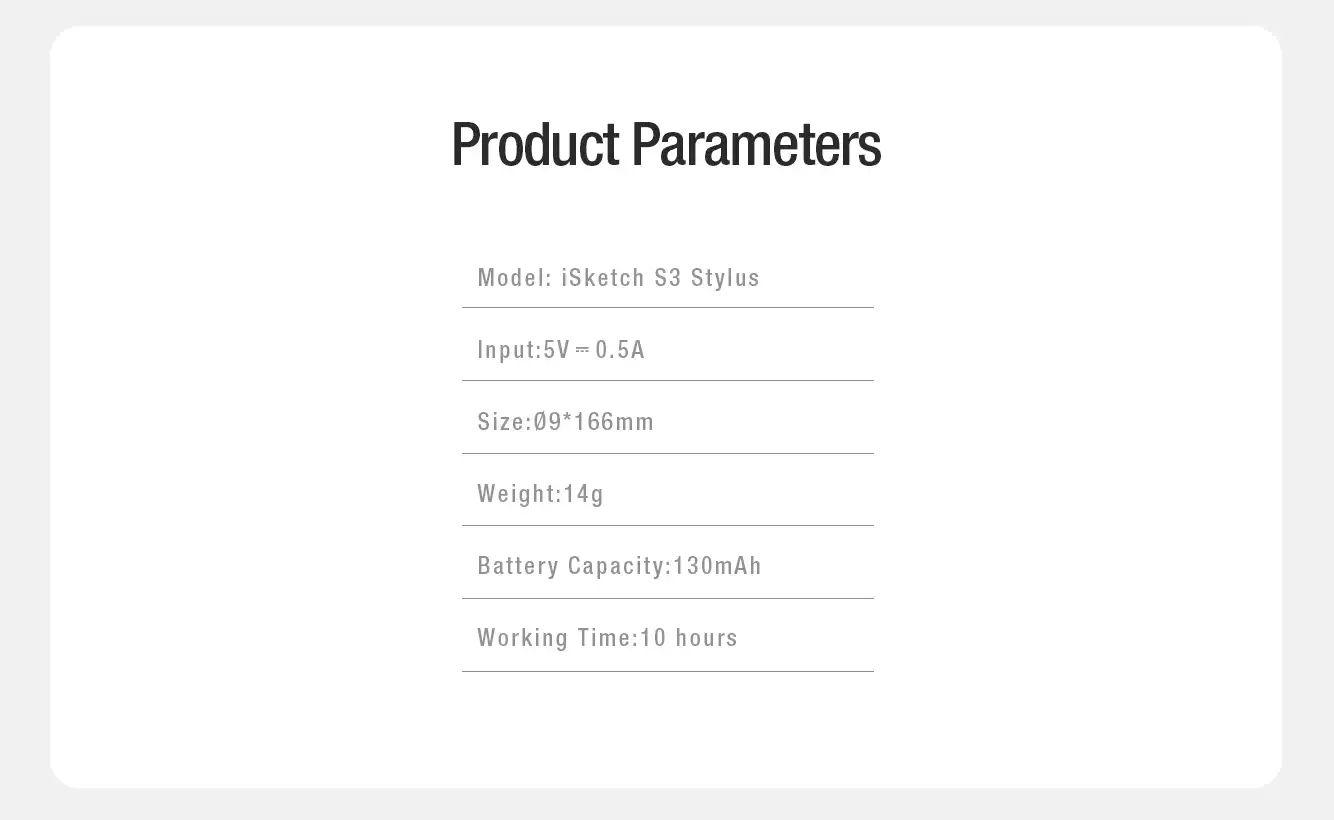Click the Ø diameter symbol in Size row
The height and width of the screenshot is (820, 1334).
click(x=541, y=422)
